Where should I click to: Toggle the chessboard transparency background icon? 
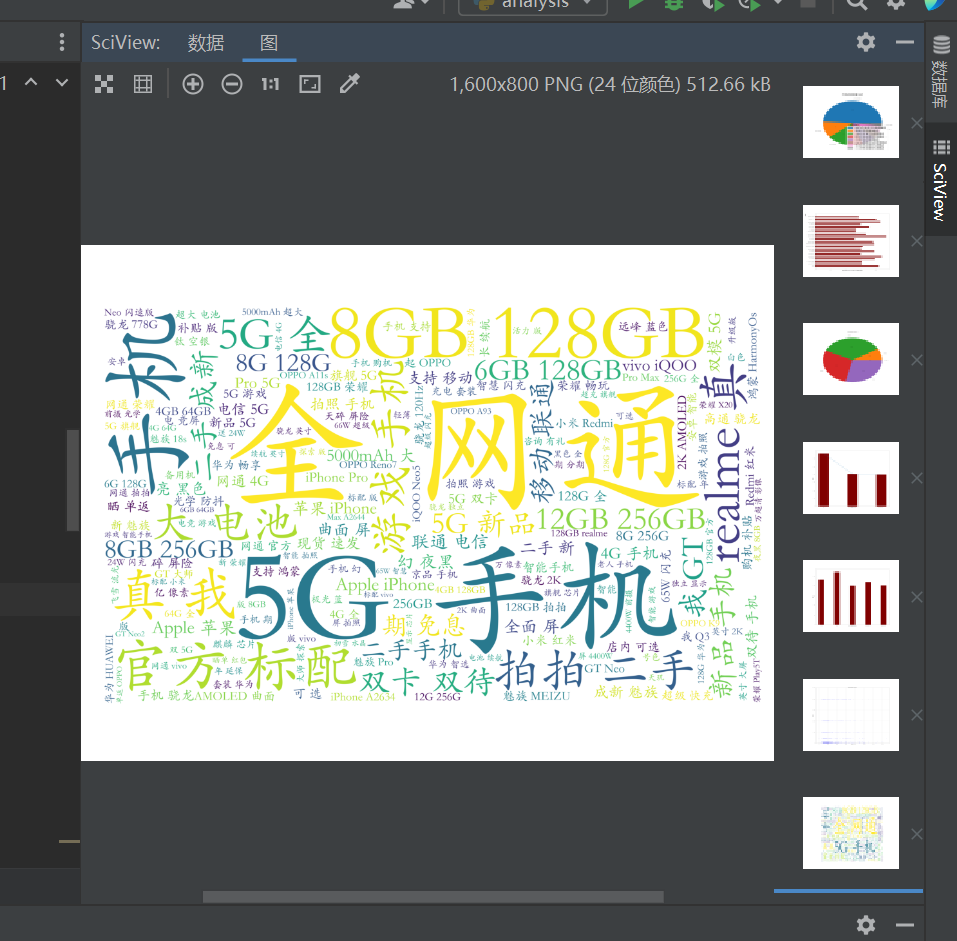(104, 84)
